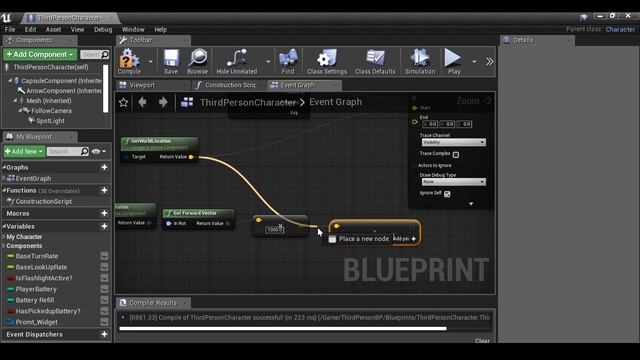Select the Compiler Results tab

(153, 302)
